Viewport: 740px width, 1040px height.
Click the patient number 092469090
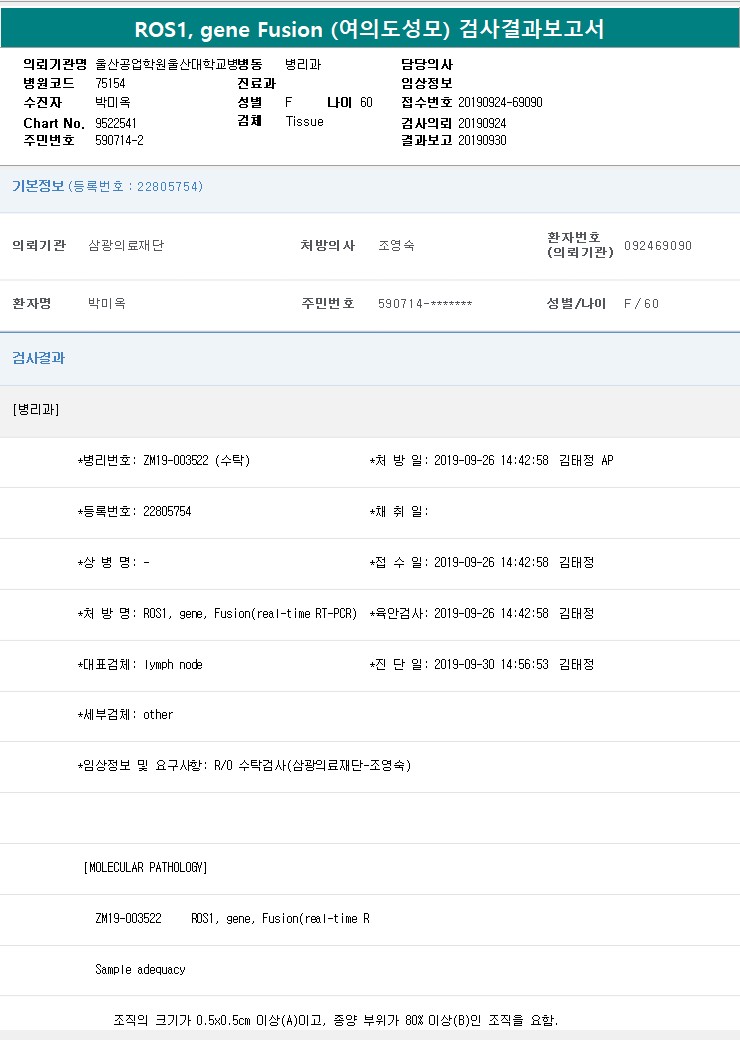pos(657,246)
